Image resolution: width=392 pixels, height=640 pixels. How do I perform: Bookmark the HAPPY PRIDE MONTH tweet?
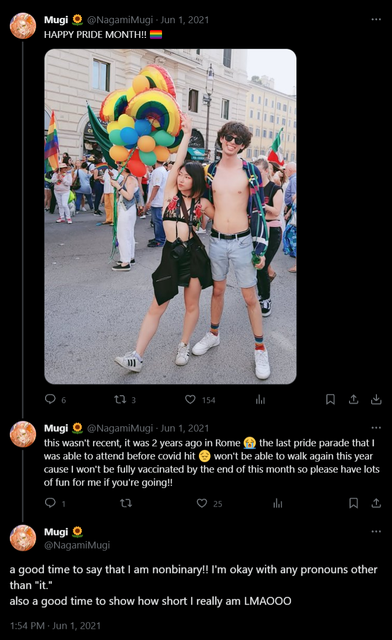[x=330, y=399]
